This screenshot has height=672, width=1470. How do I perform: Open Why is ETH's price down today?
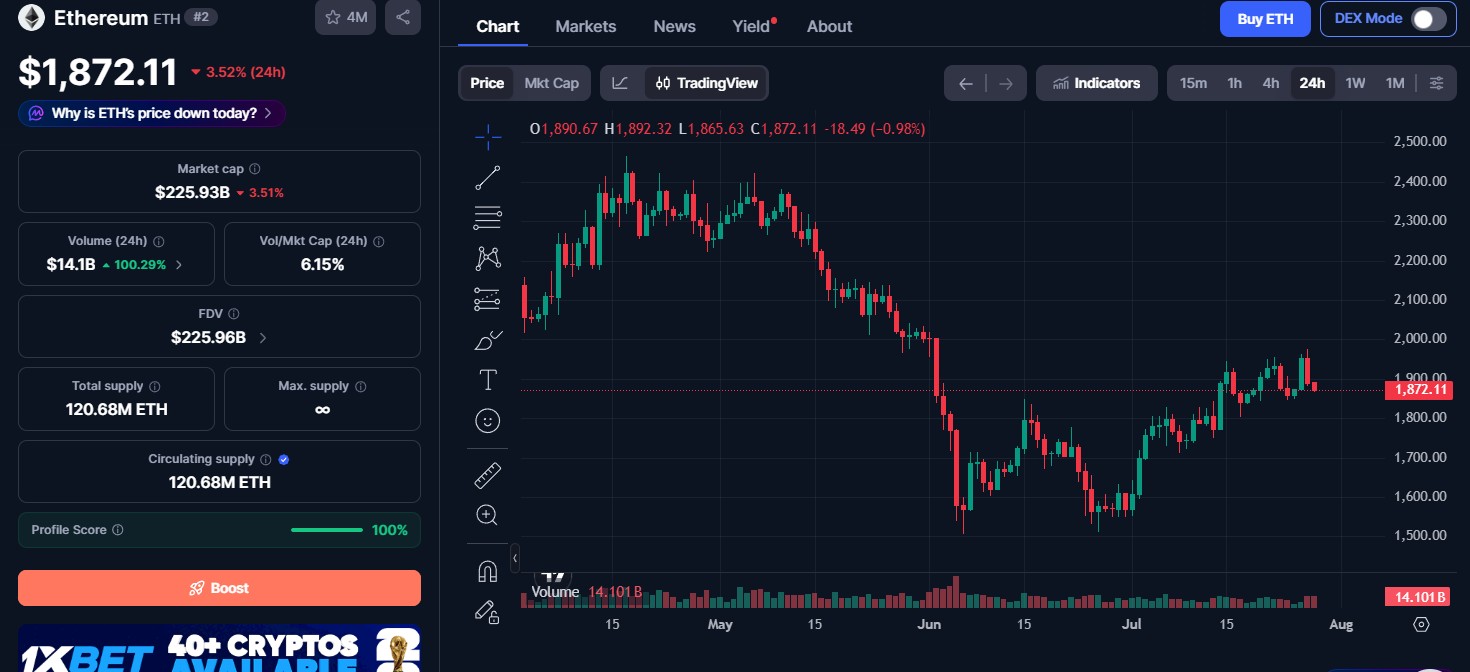click(152, 113)
